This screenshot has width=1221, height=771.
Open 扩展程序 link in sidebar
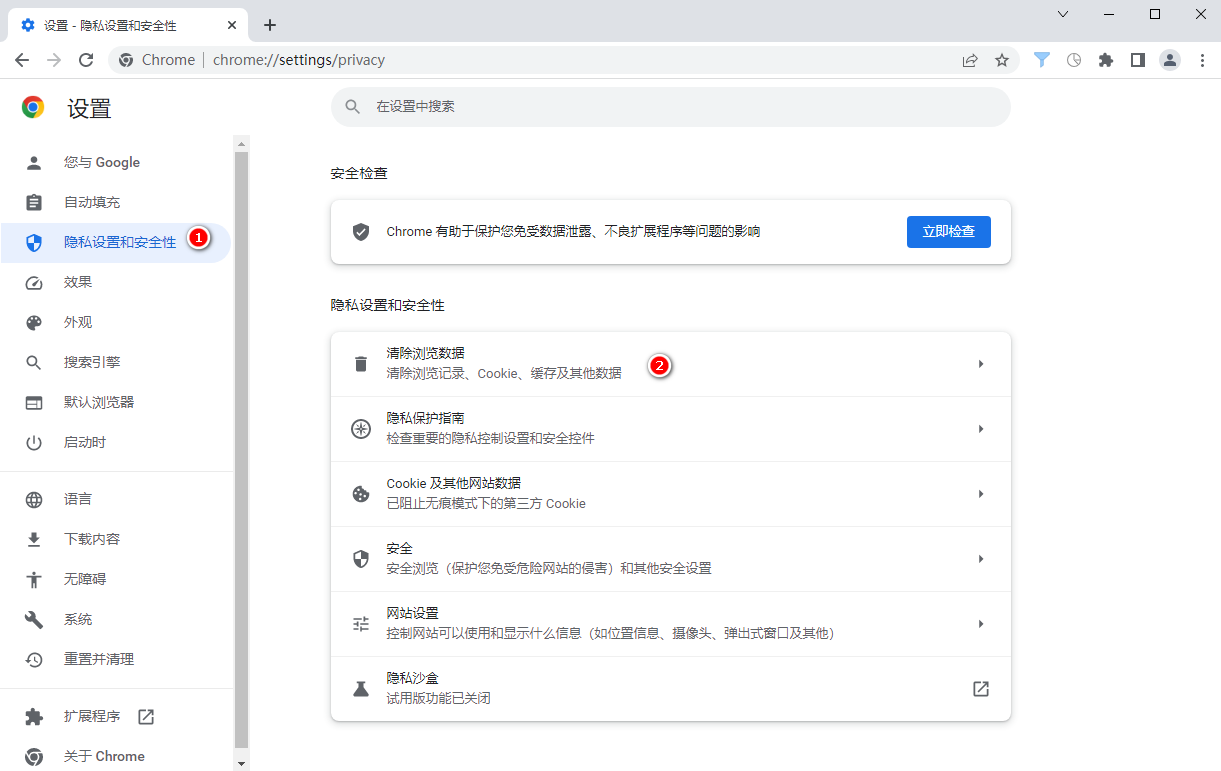tap(116, 716)
